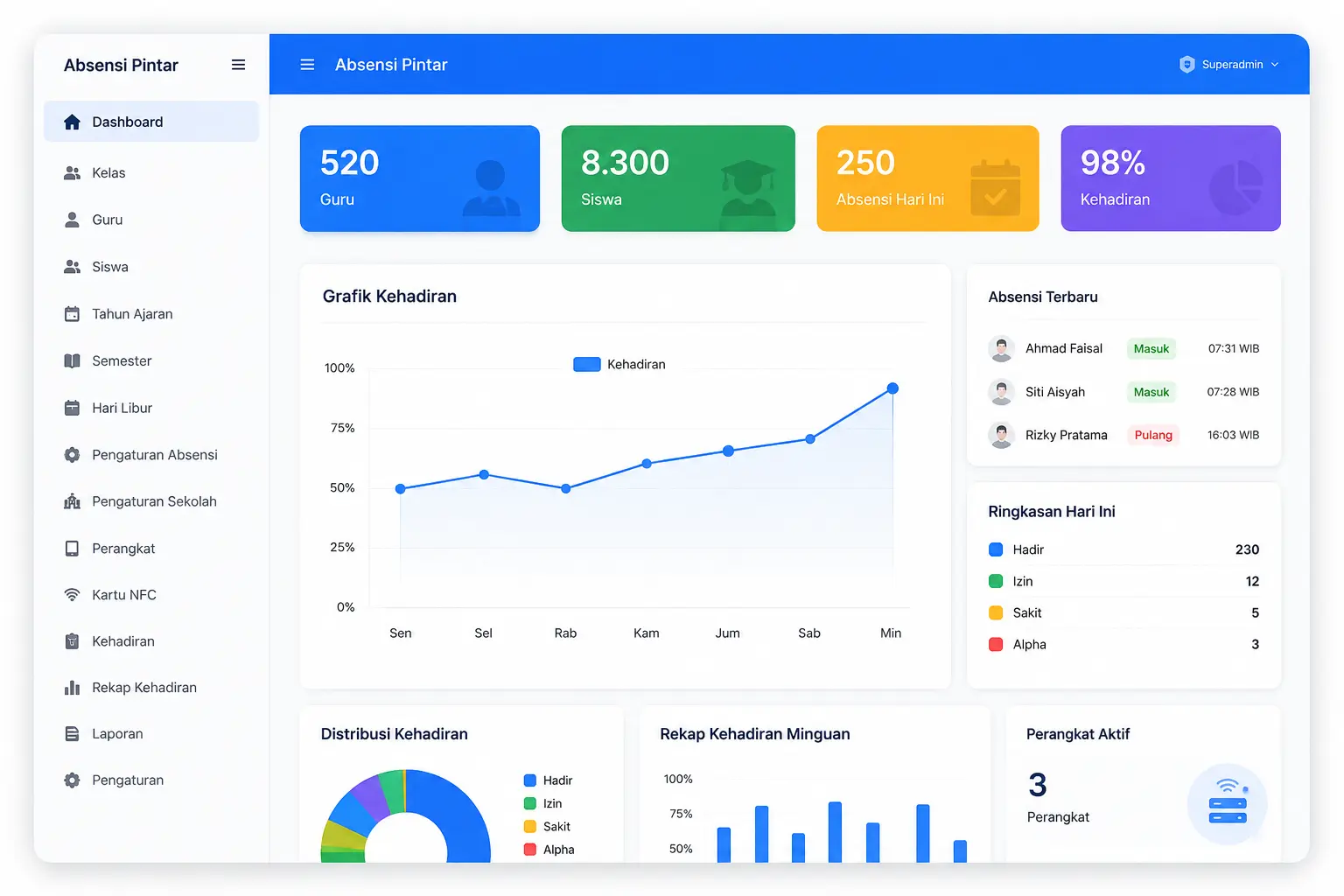Click the Tahun Ajaran calendar icon
This screenshot has height=896, width=1344.
[x=72, y=314]
